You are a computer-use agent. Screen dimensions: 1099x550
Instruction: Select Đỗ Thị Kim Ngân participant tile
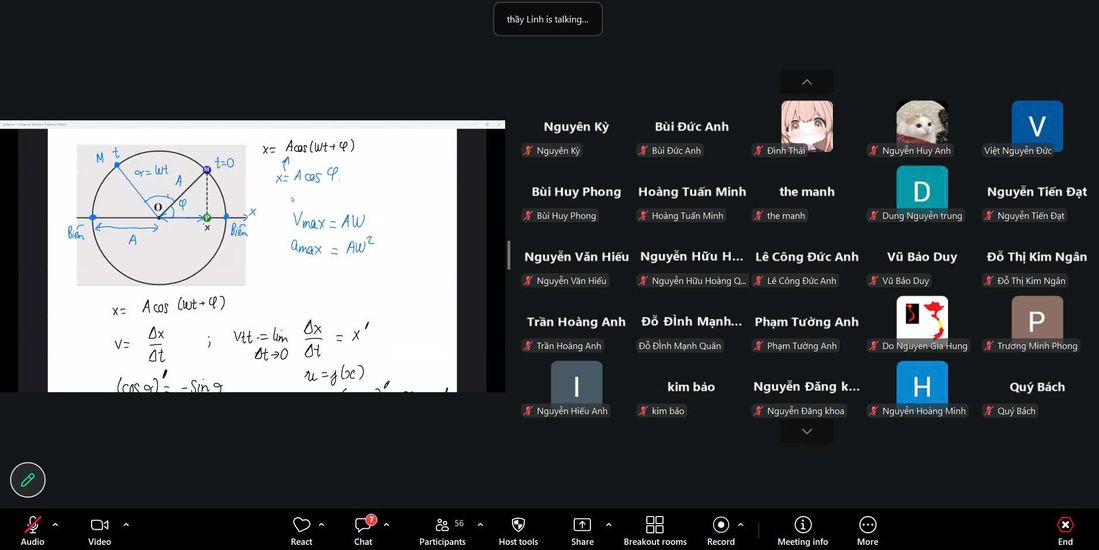coord(1037,258)
